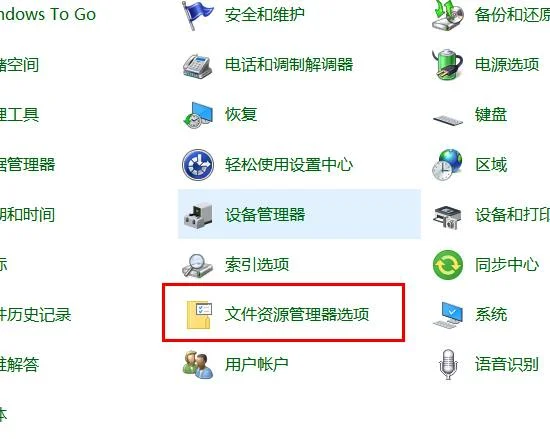Open the 轻松使用设置中心 link

[289, 164]
